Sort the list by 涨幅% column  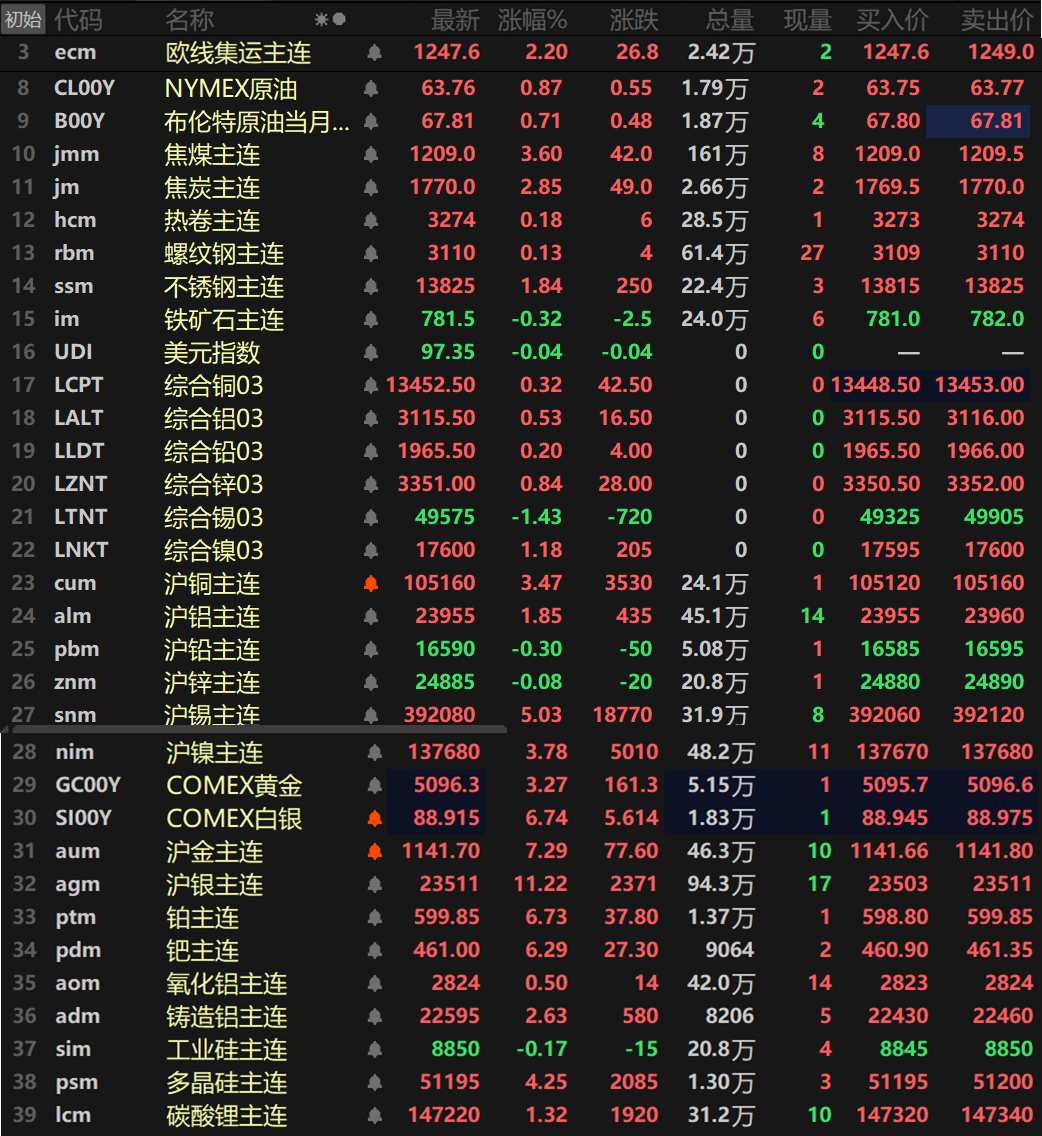[x=535, y=17]
